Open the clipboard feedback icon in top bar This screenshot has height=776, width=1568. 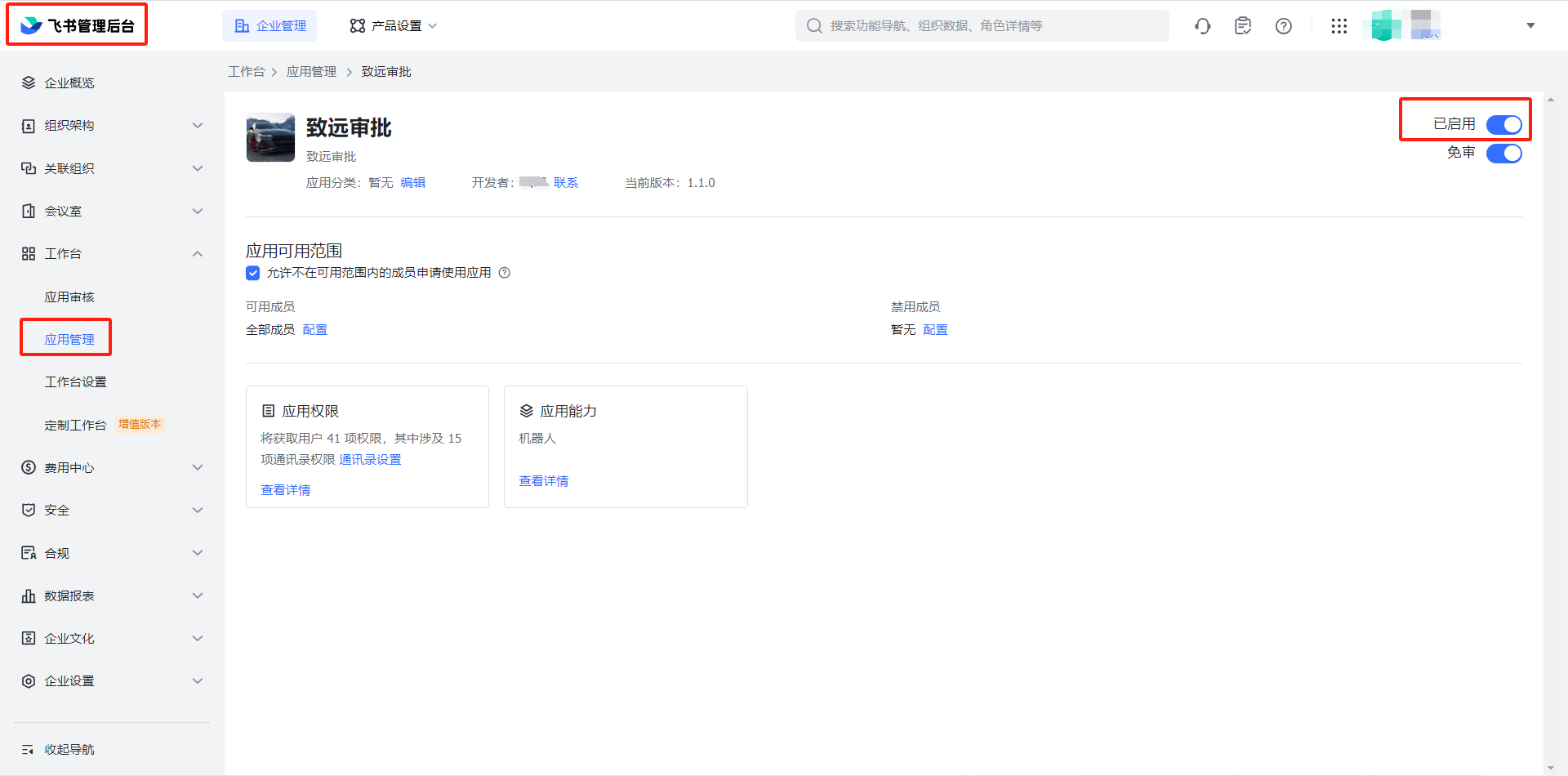point(1242,25)
